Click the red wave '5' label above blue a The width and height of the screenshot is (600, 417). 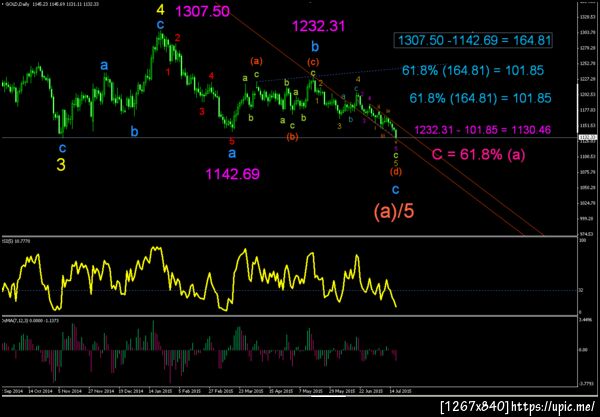(x=232, y=142)
